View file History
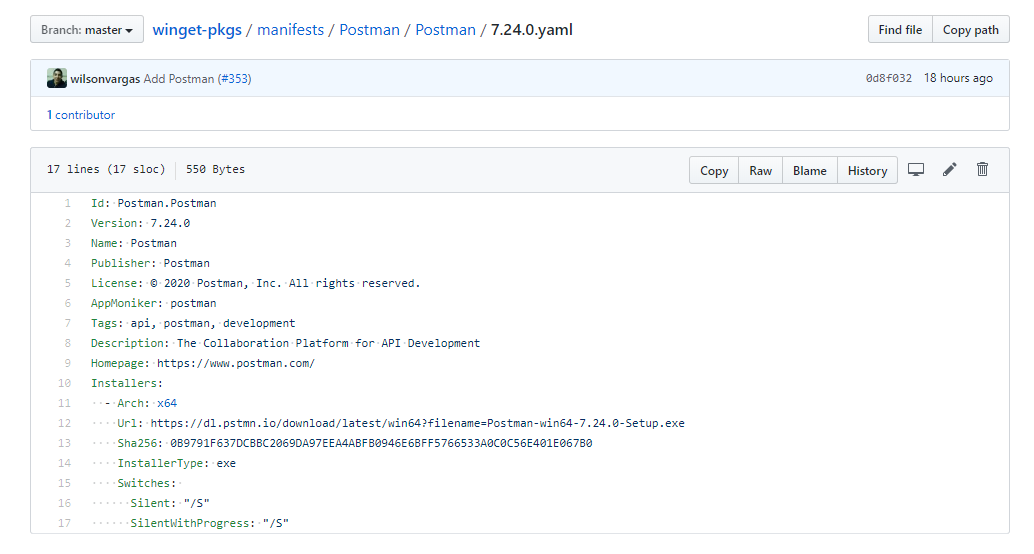The height and width of the screenshot is (554, 1034). [867, 171]
